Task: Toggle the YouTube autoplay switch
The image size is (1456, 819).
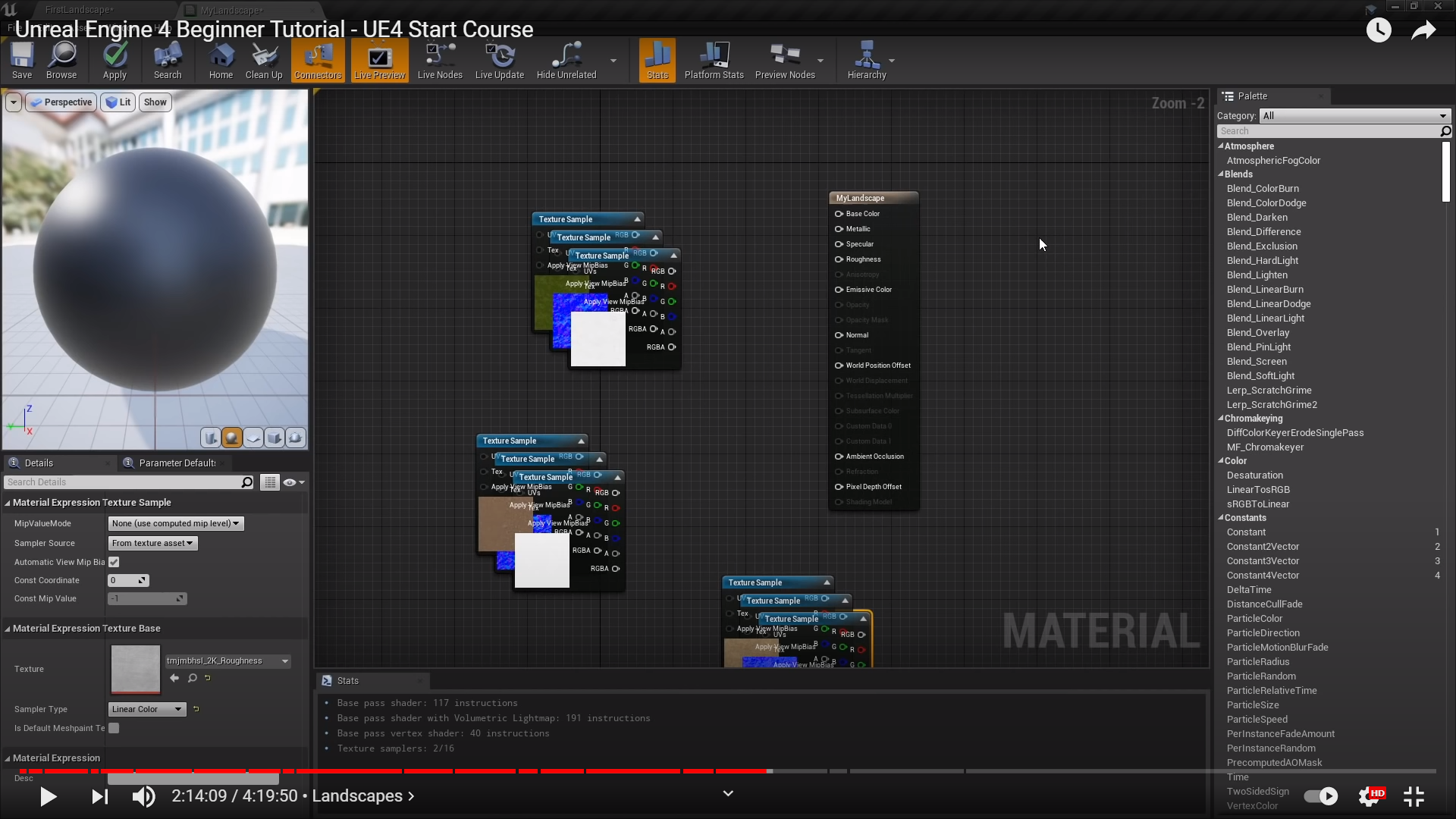Action: coord(1320,796)
